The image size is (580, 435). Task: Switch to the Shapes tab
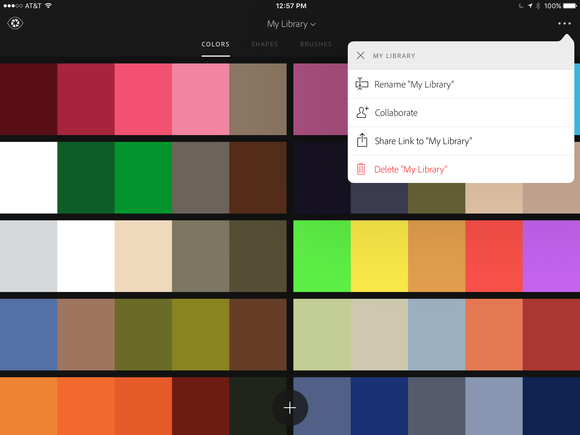pyautogui.click(x=264, y=44)
